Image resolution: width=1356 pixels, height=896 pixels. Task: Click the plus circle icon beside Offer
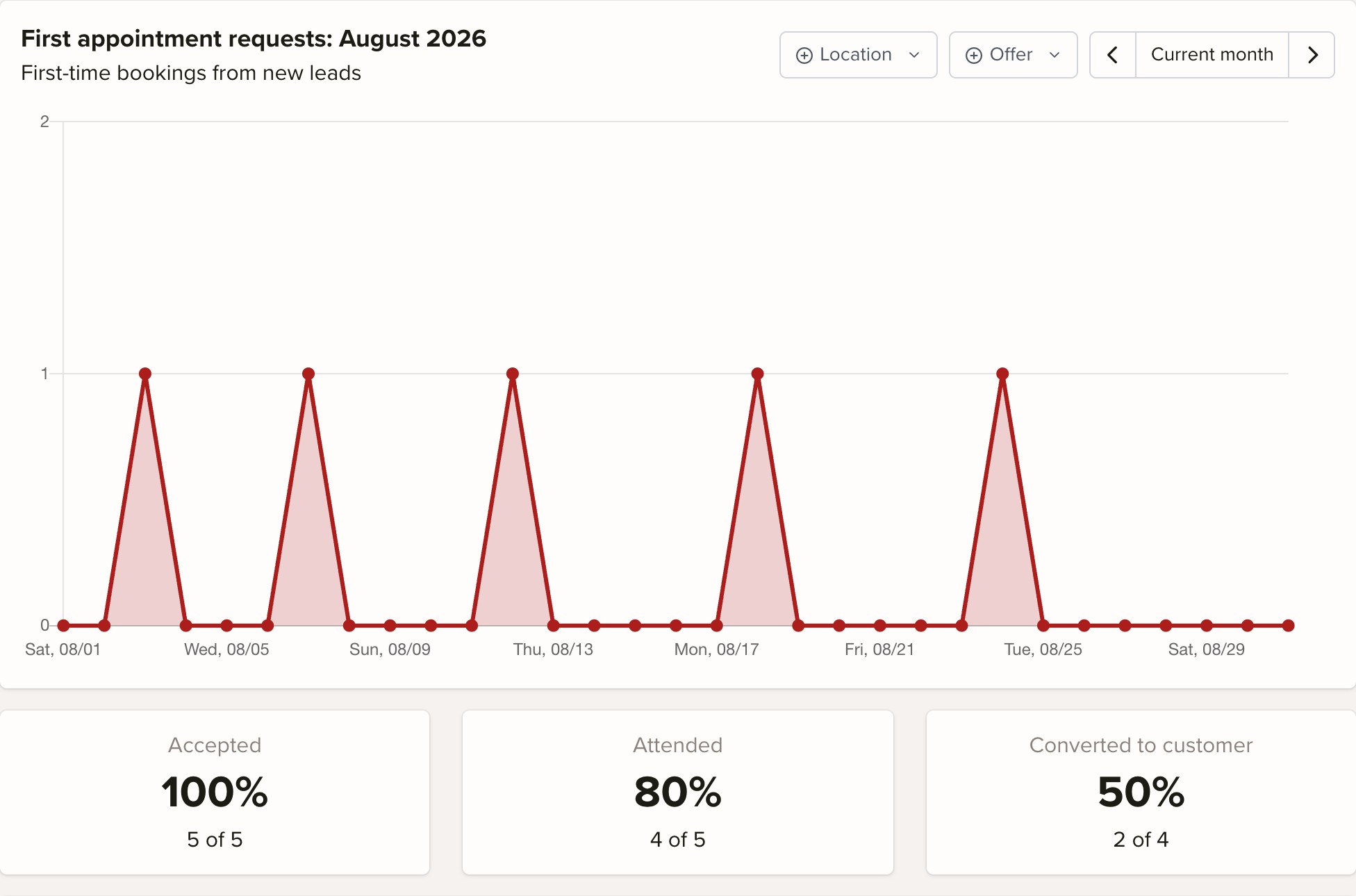(x=974, y=56)
